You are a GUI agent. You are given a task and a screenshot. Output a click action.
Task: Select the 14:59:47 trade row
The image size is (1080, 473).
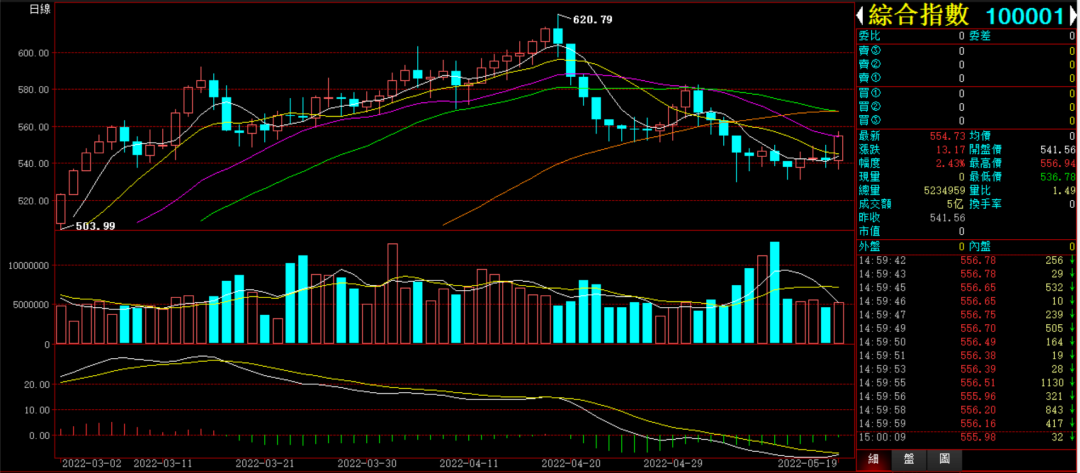966,315
